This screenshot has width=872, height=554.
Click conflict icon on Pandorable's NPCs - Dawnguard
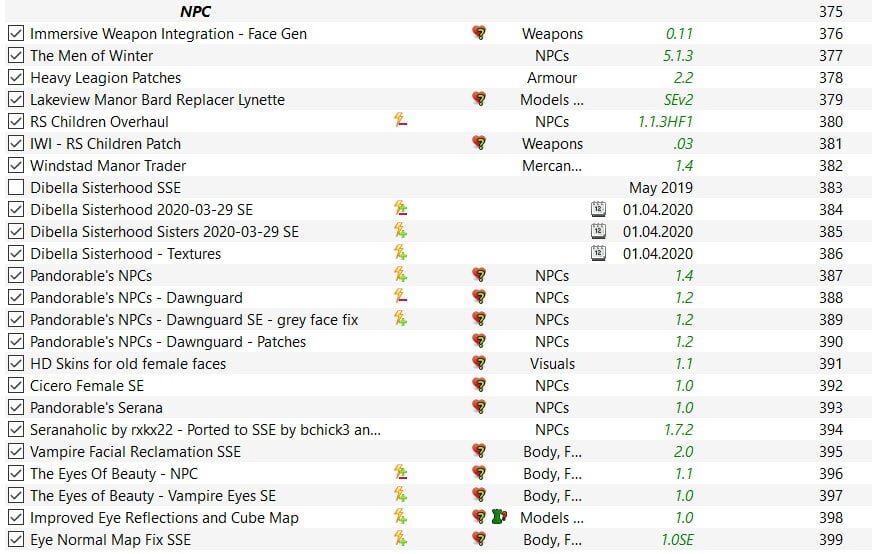tap(400, 296)
